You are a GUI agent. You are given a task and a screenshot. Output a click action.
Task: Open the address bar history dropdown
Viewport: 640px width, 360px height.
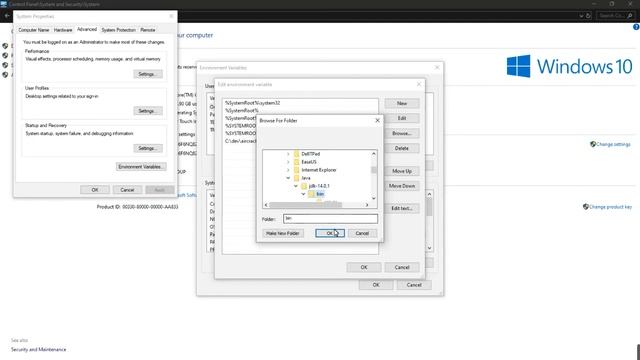(581, 16)
